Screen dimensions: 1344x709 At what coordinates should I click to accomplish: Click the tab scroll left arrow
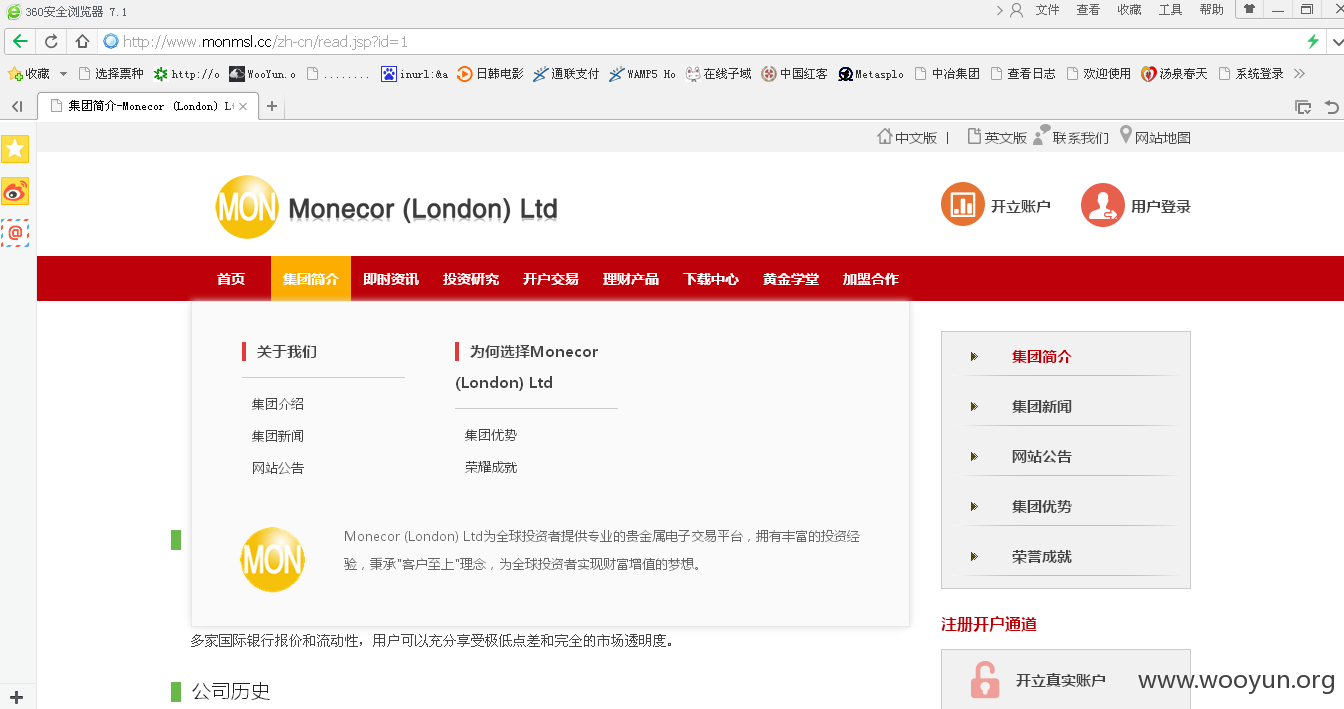pyautogui.click(x=16, y=106)
